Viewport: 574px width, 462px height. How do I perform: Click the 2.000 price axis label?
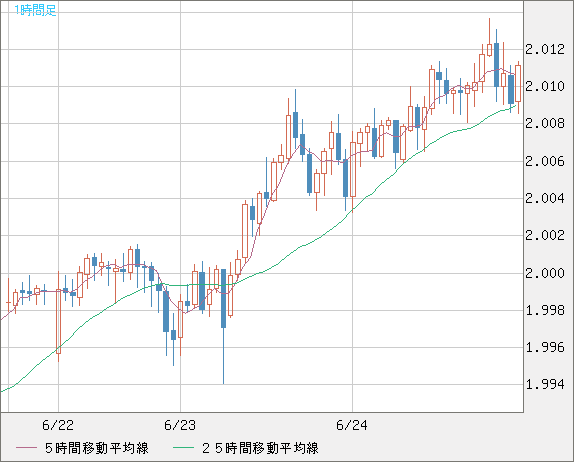(545, 273)
